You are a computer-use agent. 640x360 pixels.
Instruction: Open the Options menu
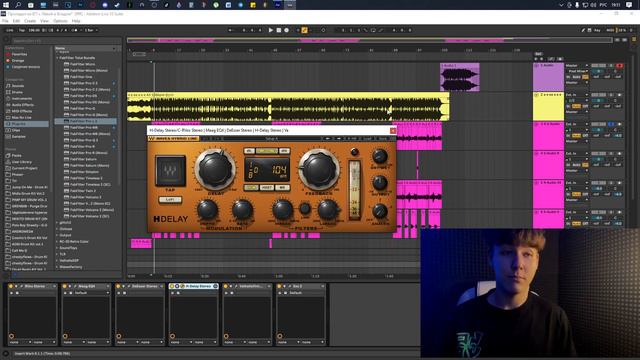60,21
